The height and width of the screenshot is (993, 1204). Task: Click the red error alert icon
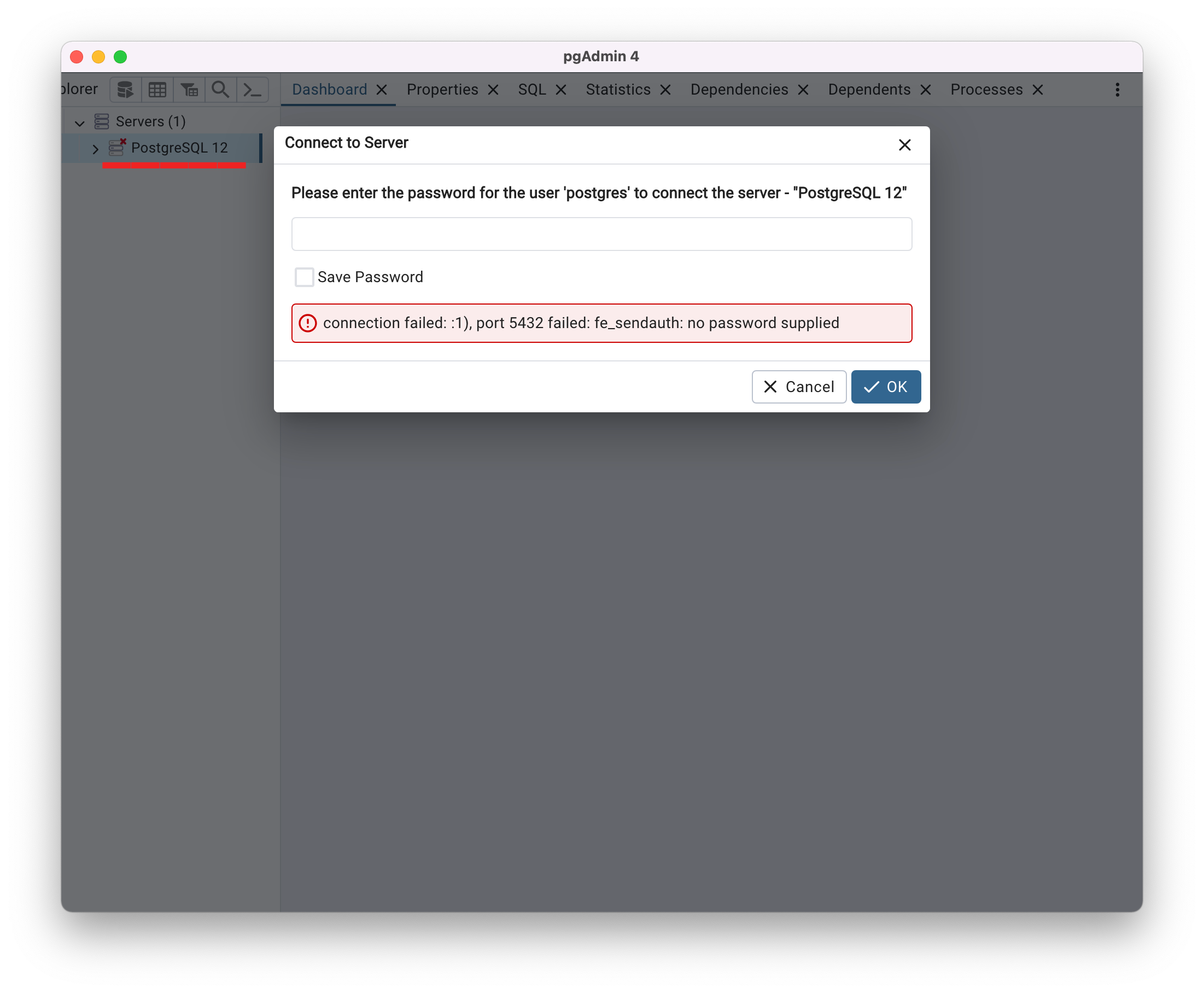[x=308, y=323]
